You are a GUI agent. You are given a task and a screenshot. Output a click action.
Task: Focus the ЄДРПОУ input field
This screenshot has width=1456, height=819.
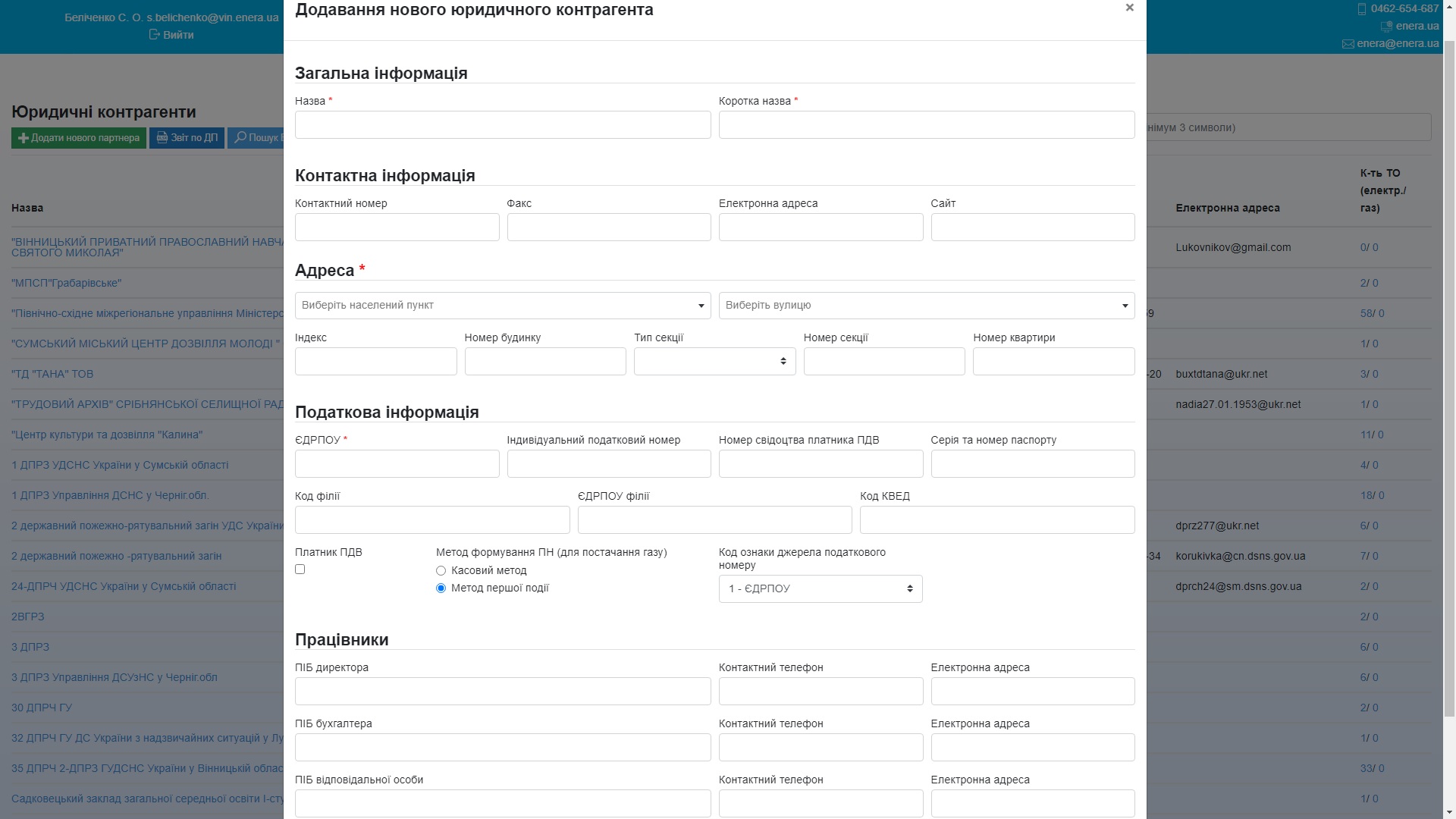[397, 464]
